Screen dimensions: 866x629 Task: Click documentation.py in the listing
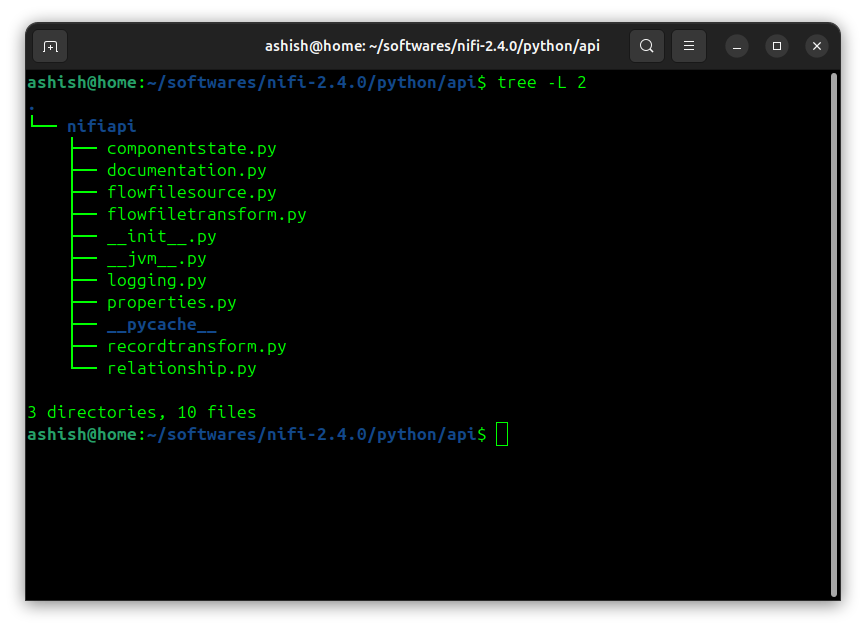[186, 170]
